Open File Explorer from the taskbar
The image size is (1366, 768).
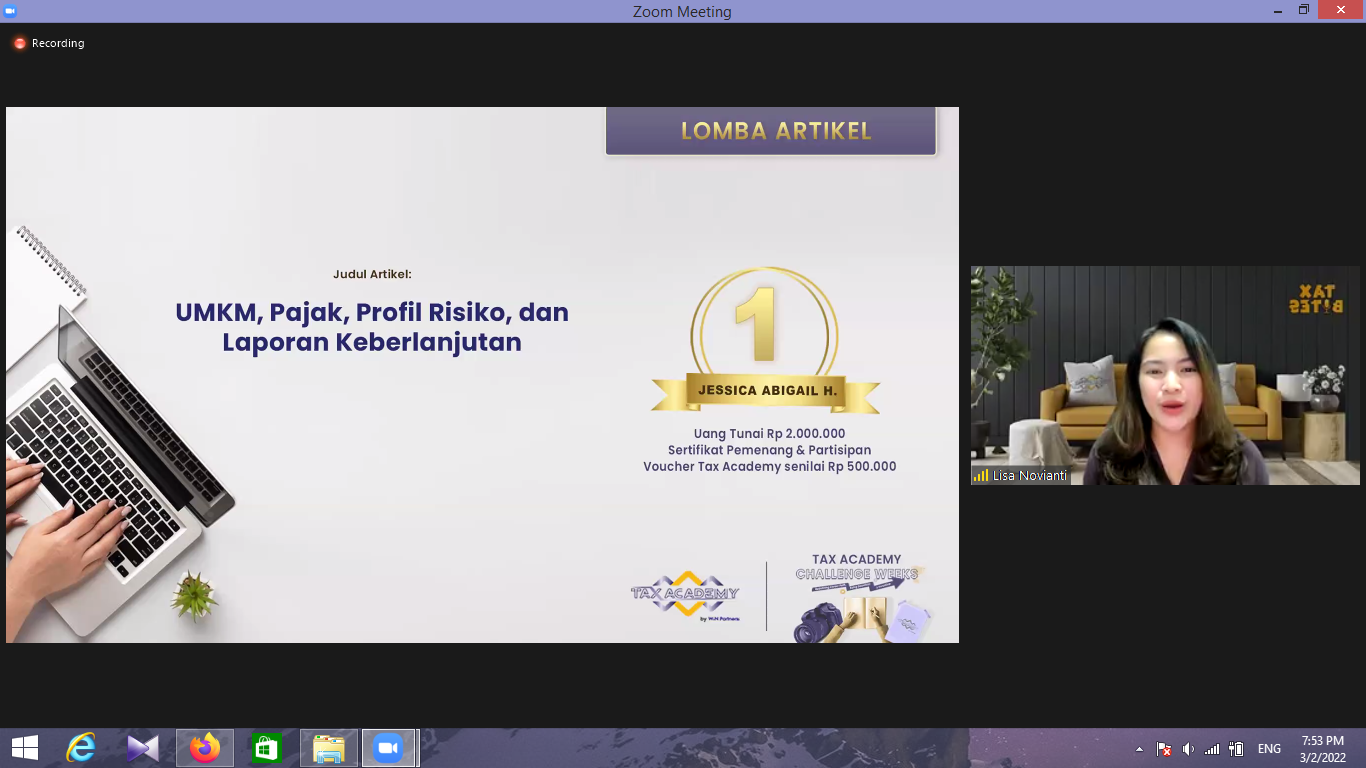328,748
